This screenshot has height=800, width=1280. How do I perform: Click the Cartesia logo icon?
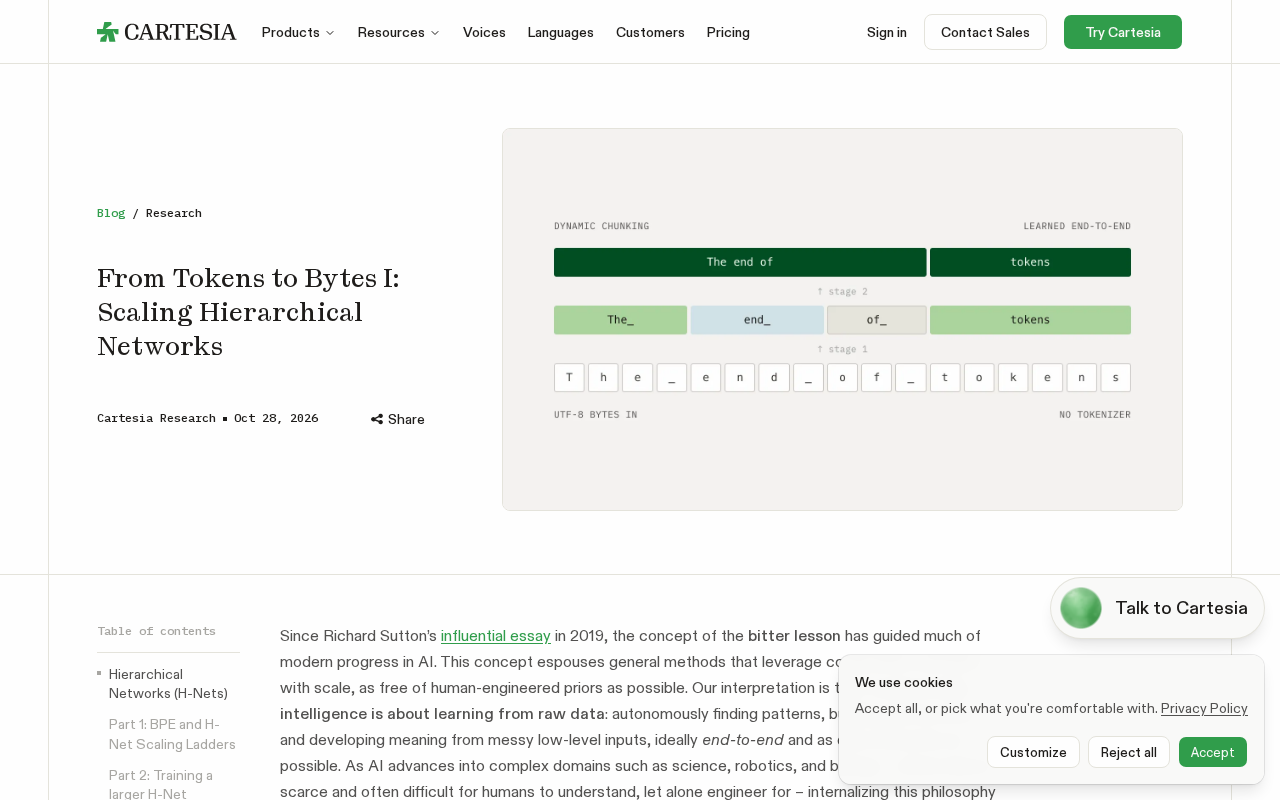click(x=108, y=32)
